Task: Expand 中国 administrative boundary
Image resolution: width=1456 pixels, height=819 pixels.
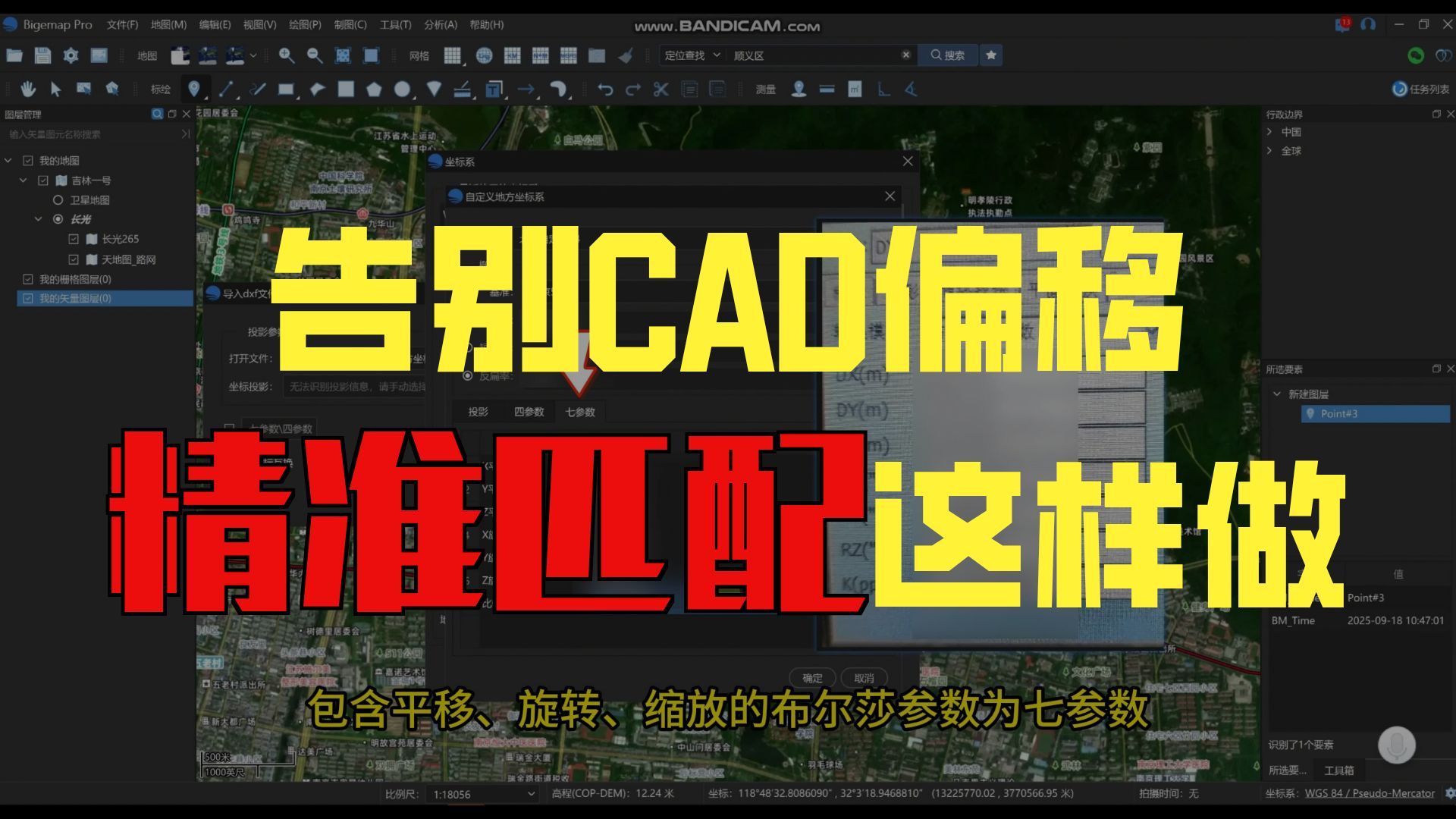Action: [1270, 132]
